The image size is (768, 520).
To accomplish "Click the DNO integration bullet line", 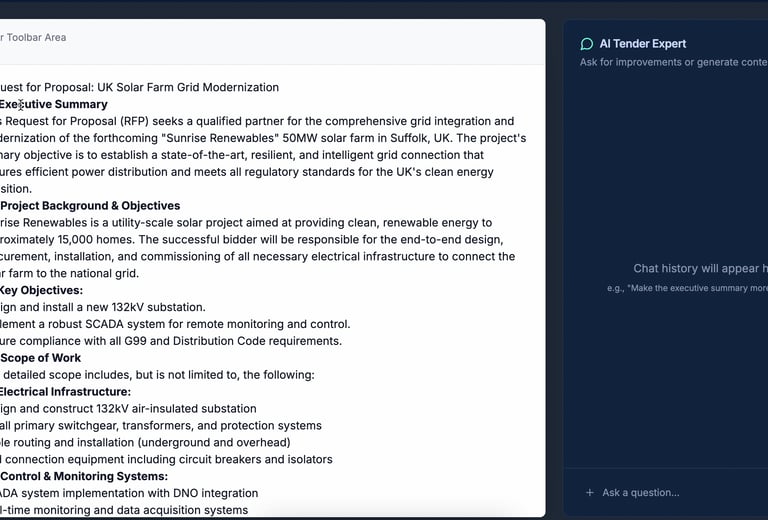I will (129, 493).
